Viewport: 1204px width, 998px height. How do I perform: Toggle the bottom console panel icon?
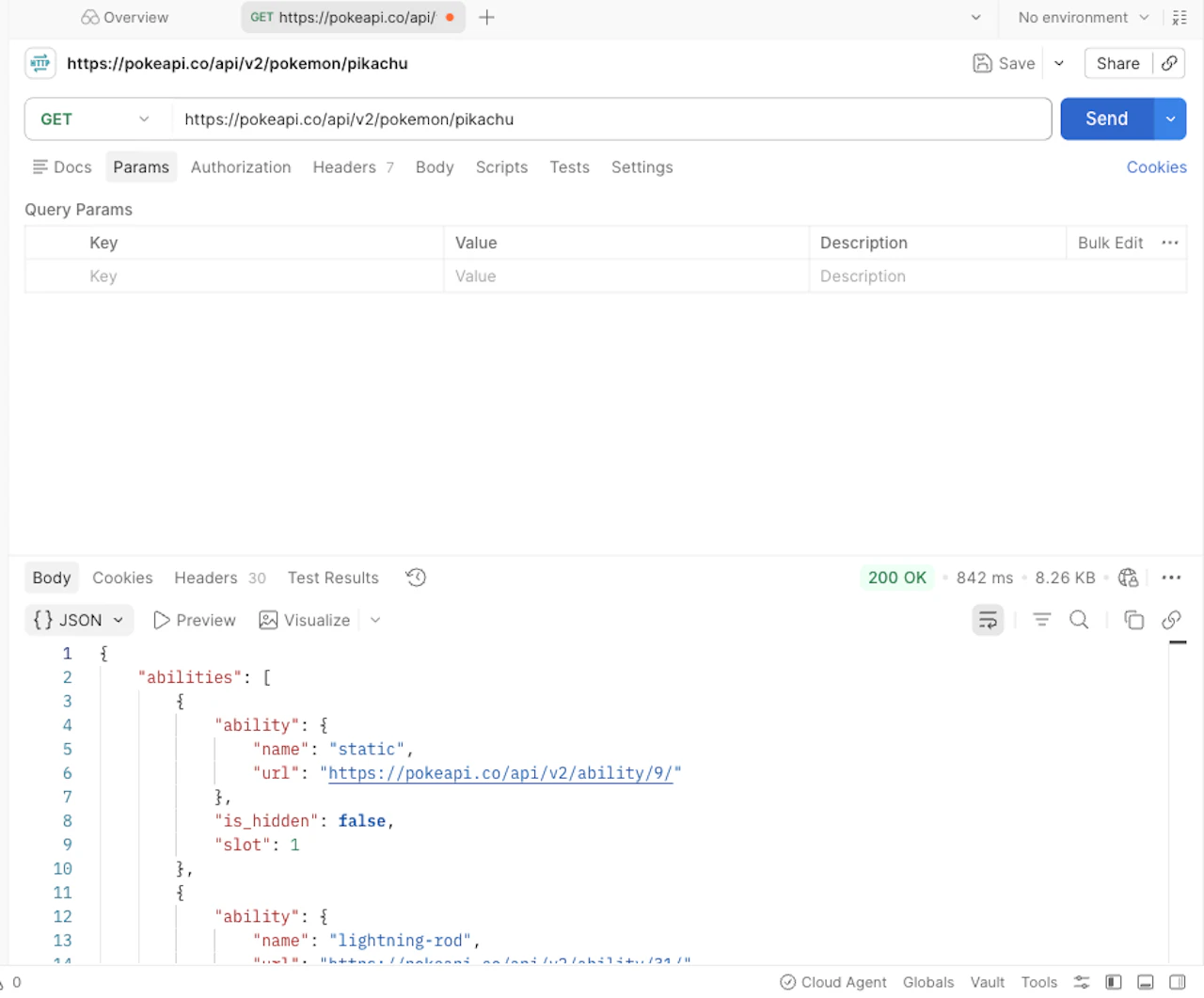point(1146,982)
